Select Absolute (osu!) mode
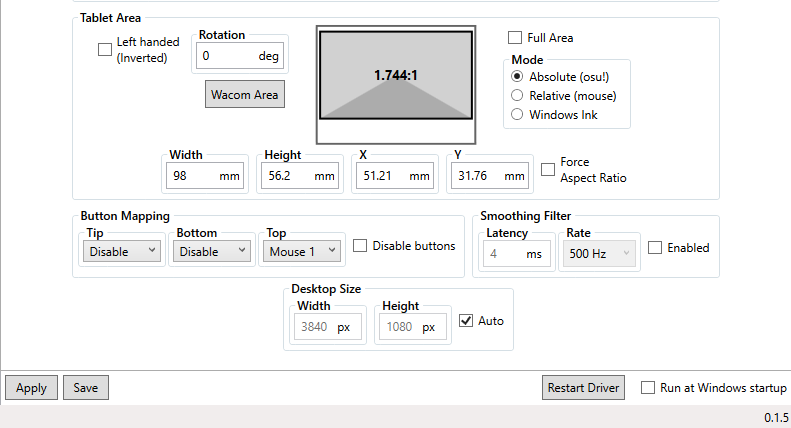This screenshot has height=428, width=791. pos(517,77)
